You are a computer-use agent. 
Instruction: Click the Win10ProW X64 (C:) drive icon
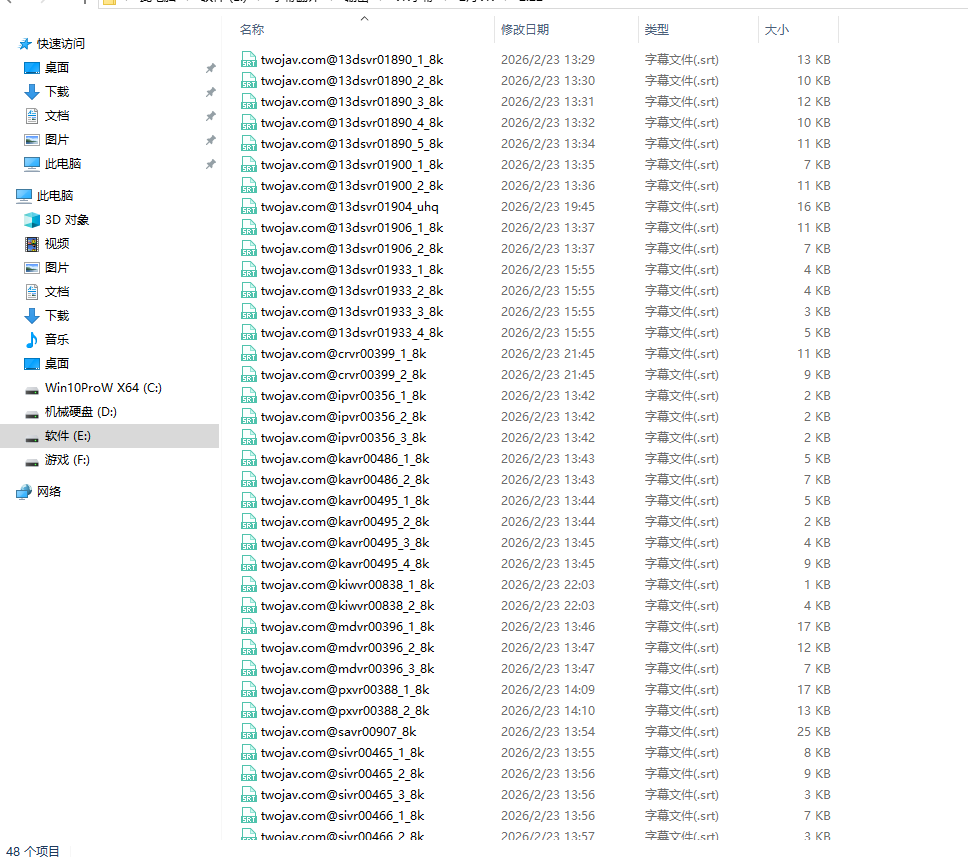pos(32,390)
